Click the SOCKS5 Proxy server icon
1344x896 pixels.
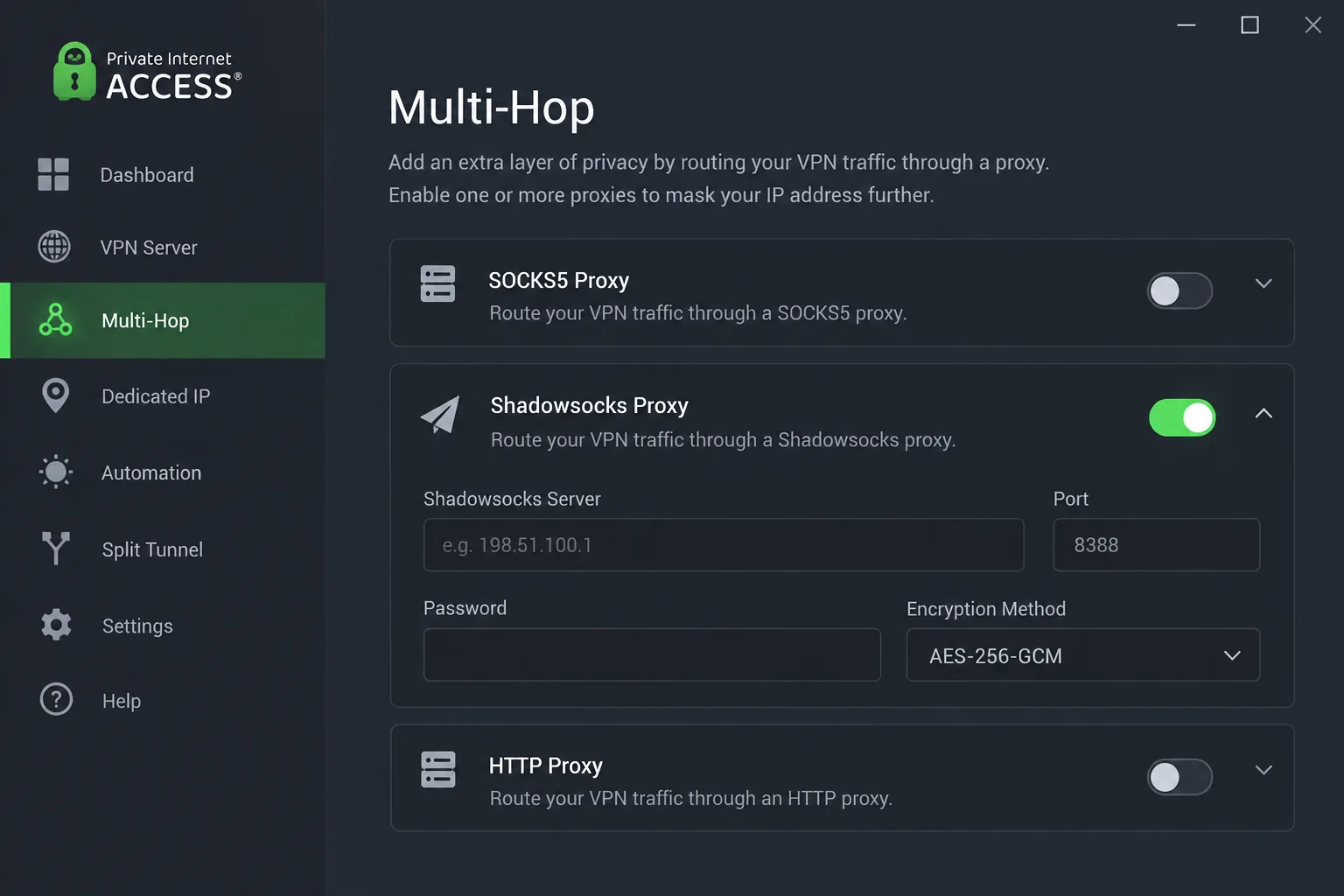[x=437, y=283]
